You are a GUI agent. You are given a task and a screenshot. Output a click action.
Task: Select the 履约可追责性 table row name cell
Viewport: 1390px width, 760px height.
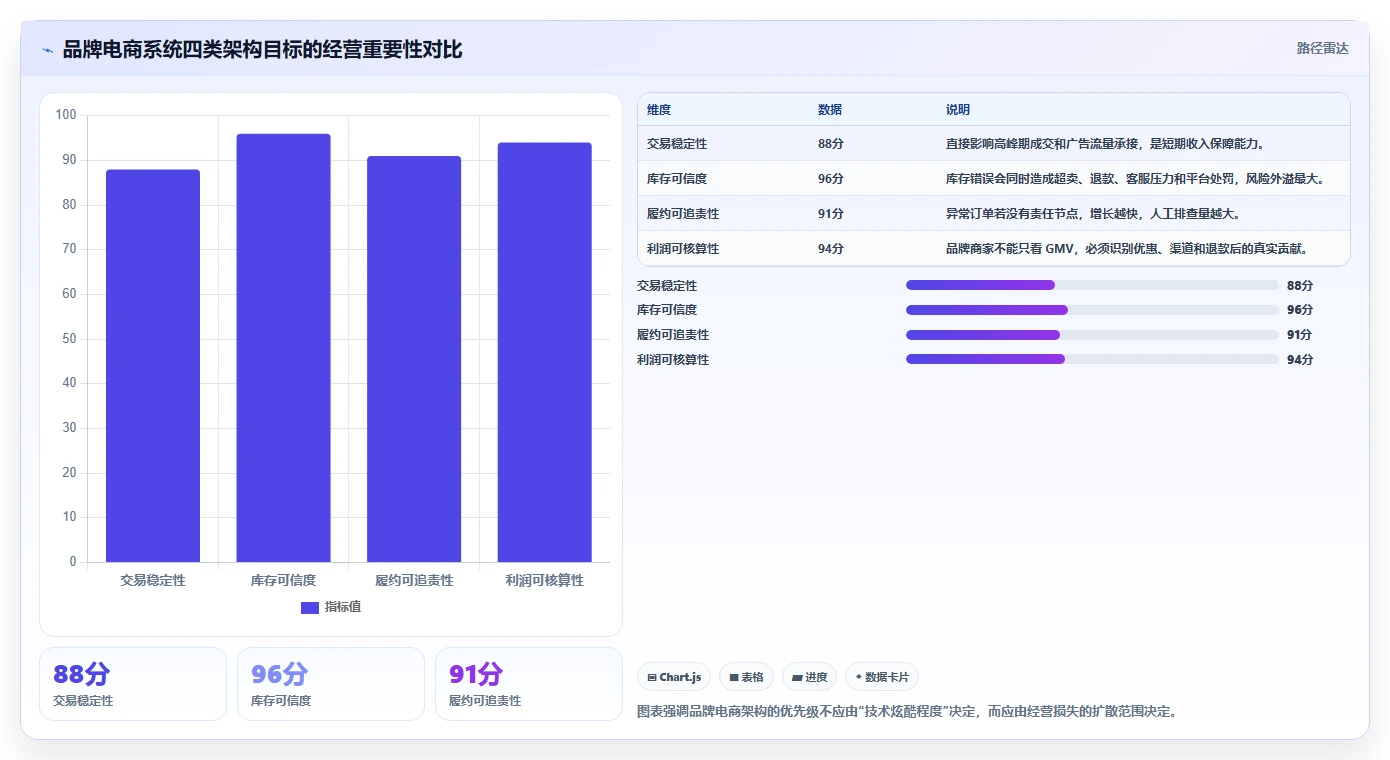tap(683, 214)
